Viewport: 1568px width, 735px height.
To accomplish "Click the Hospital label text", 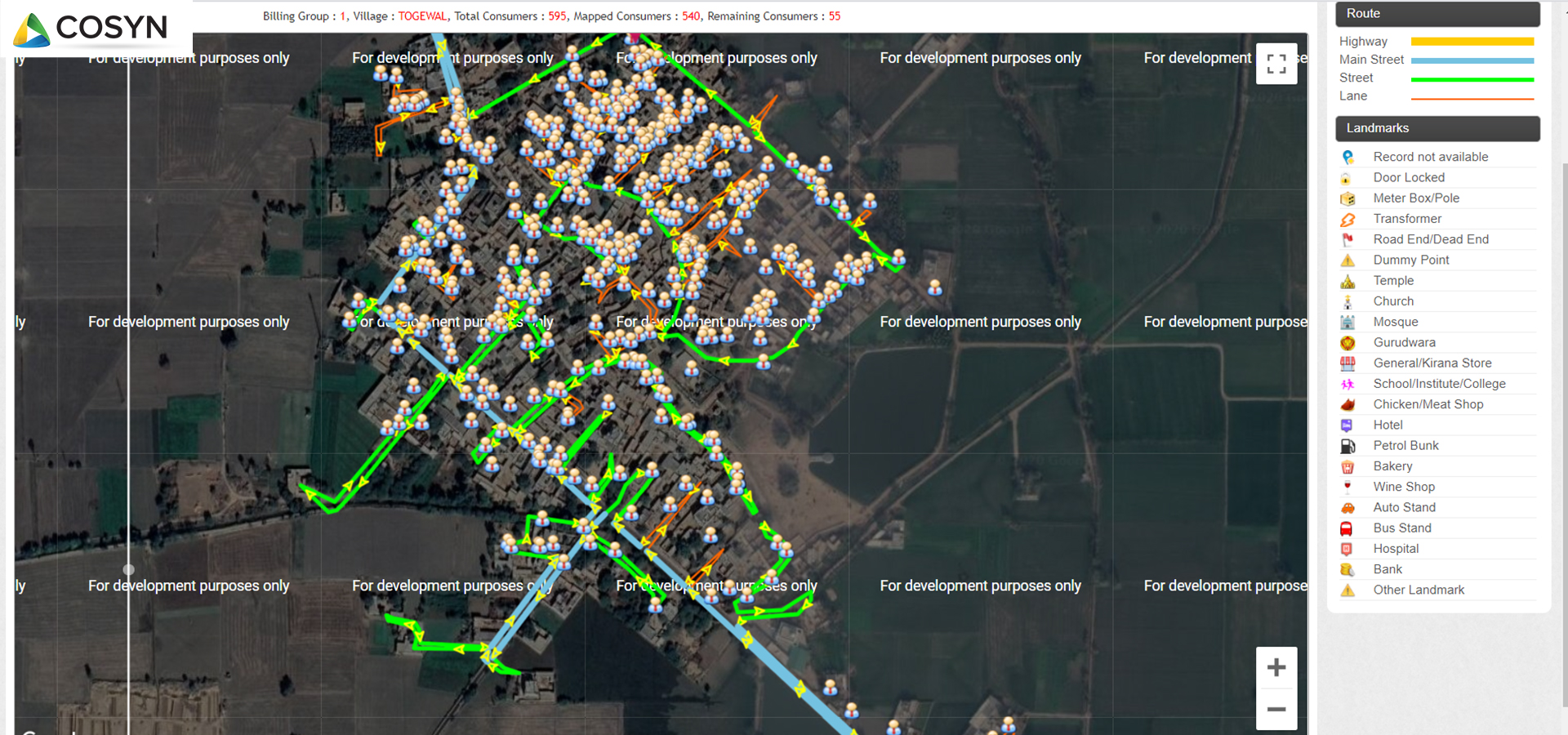I will (x=1396, y=549).
